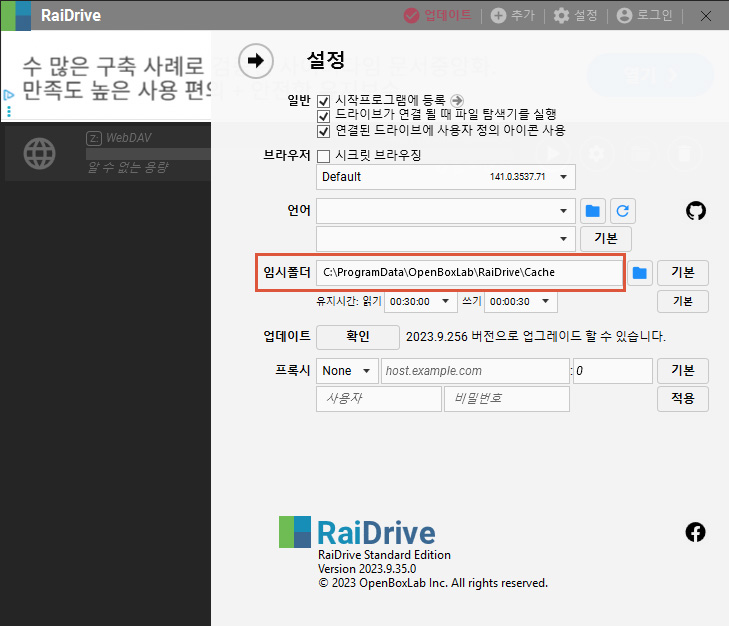This screenshot has width=729, height=626.
Task: Open the GitHub icon link
Action: (x=695, y=211)
